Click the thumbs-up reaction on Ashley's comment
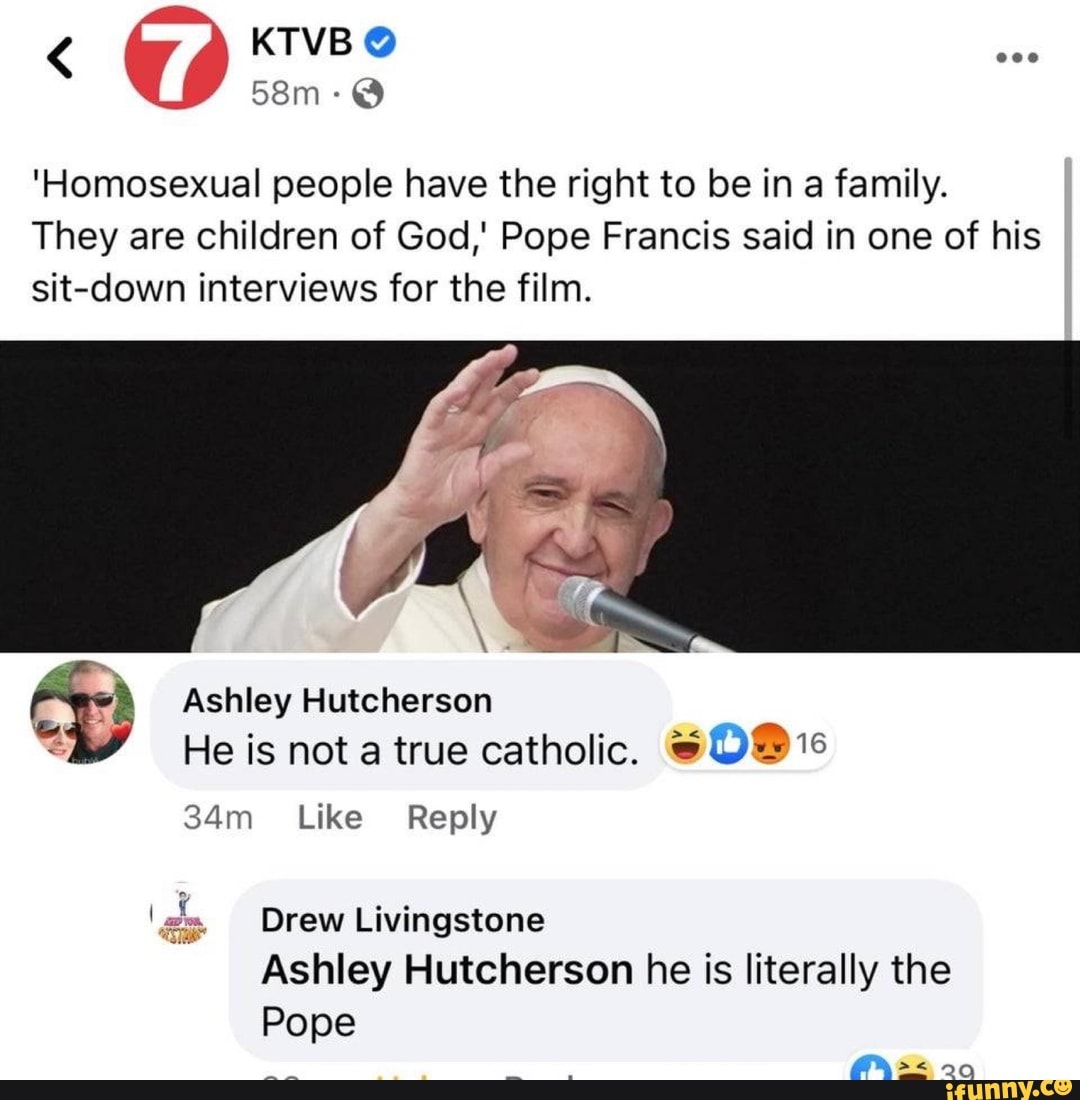The width and height of the screenshot is (1080, 1100). (x=729, y=742)
